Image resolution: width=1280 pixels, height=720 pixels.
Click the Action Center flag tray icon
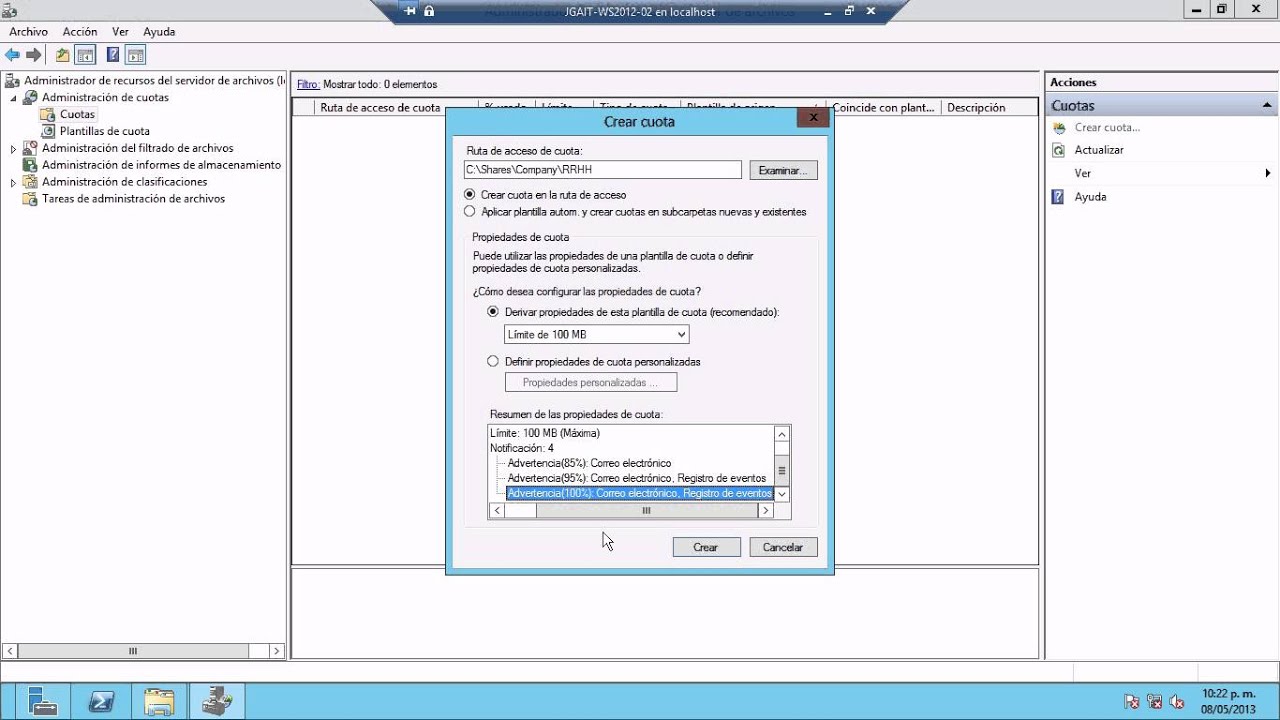click(x=1132, y=702)
